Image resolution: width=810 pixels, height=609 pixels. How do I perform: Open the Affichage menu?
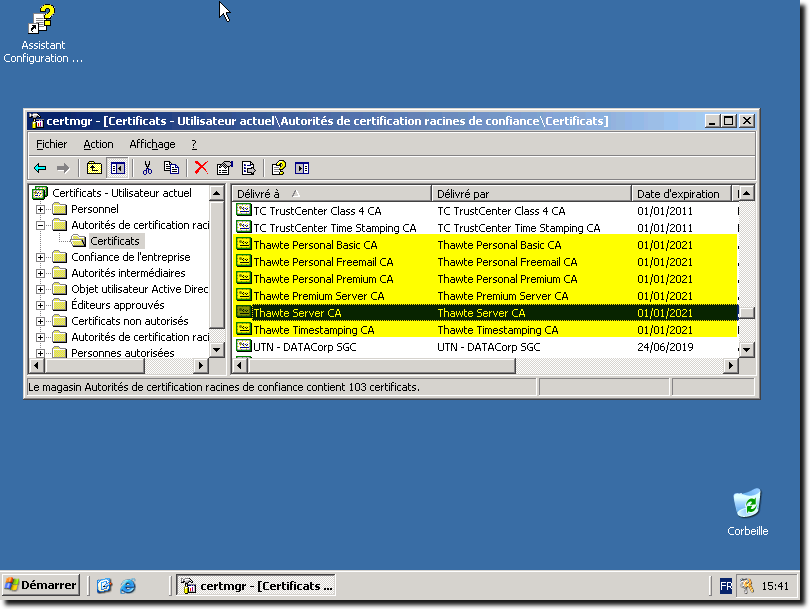pyautogui.click(x=152, y=144)
